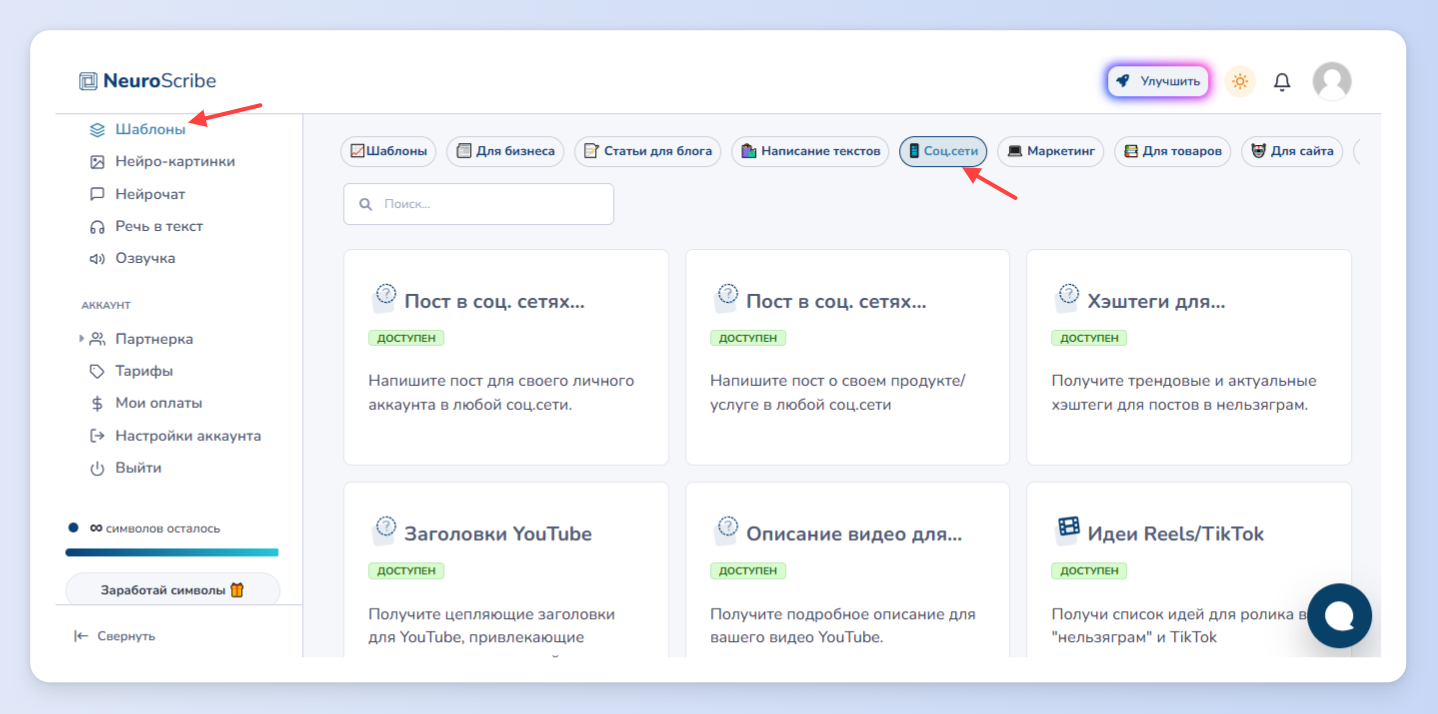
Task: Open the chat support bubble
Action: [x=1339, y=616]
